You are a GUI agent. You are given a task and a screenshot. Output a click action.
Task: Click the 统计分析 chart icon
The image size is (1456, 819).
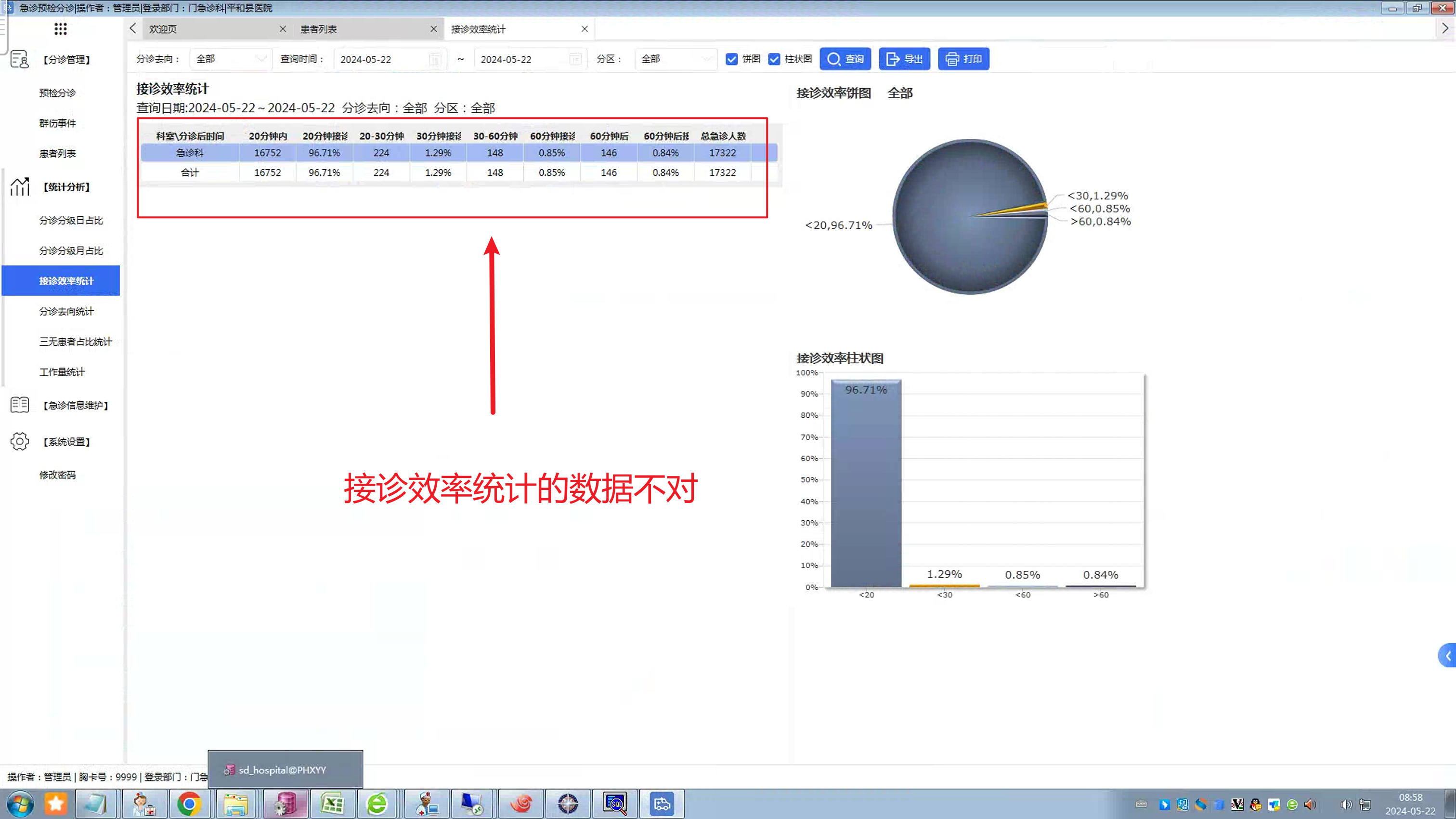(19, 186)
